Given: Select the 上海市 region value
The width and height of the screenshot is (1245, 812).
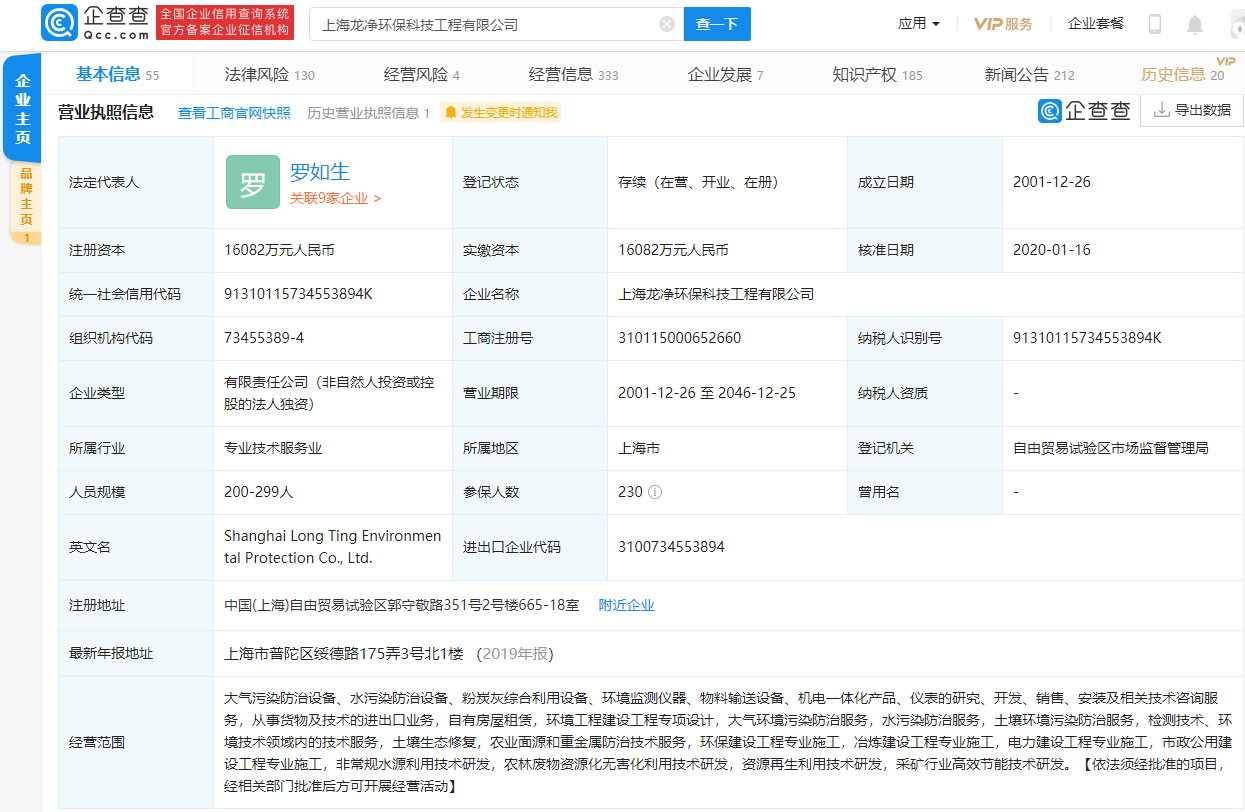Looking at the screenshot, I should (639, 448).
